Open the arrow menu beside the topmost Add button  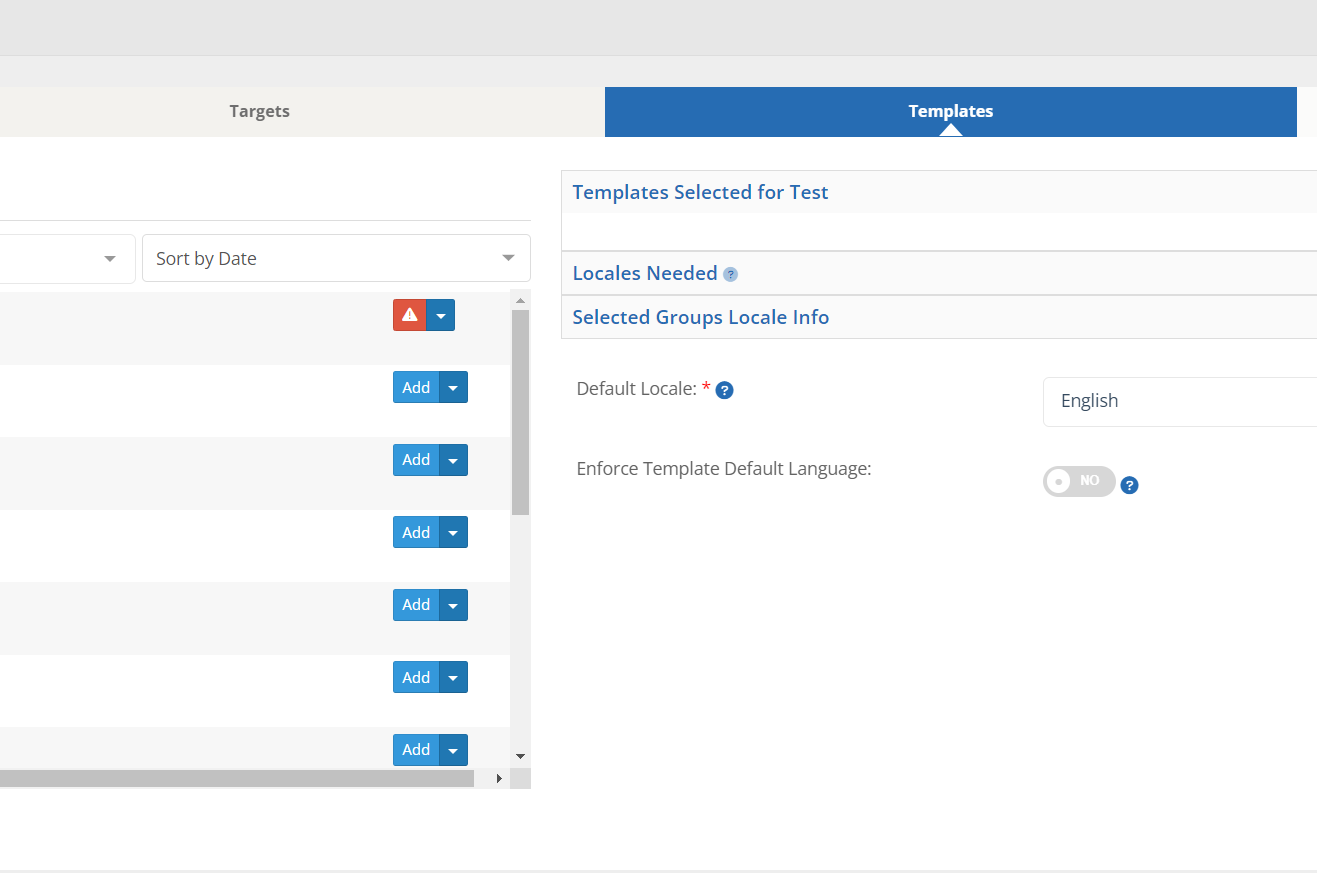[x=453, y=388]
